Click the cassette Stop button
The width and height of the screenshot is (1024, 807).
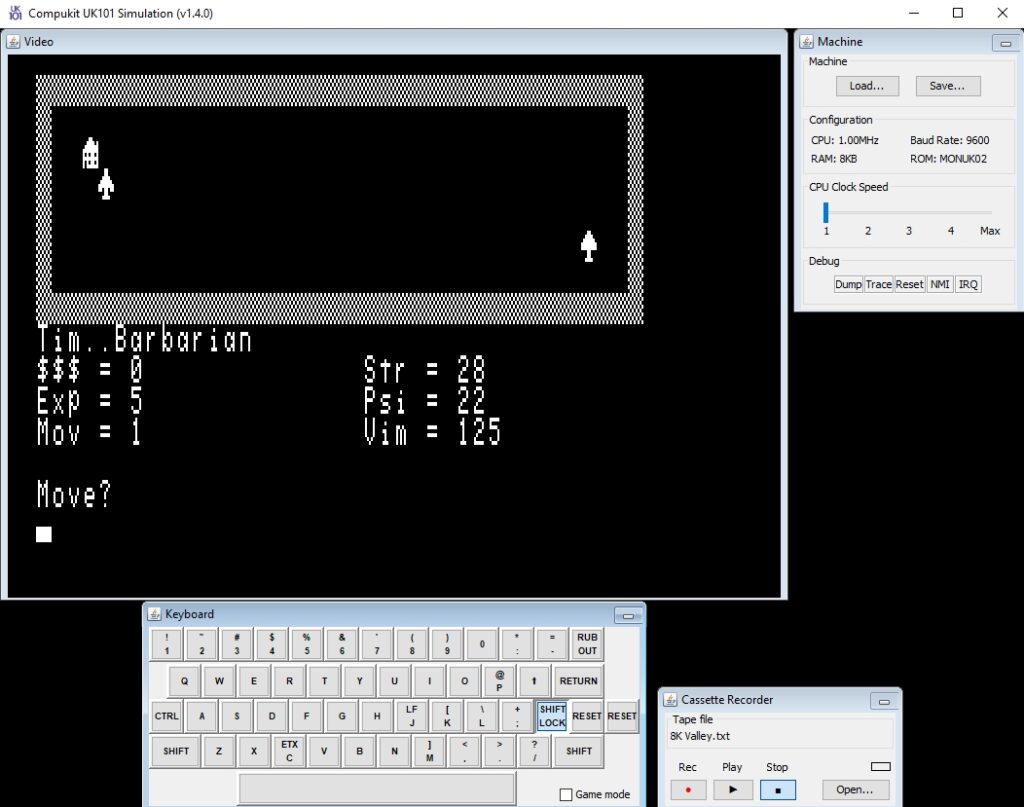777,789
